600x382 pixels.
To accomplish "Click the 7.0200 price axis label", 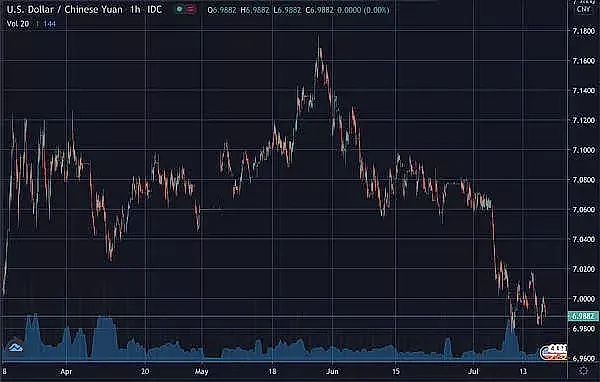I will tap(584, 269).
